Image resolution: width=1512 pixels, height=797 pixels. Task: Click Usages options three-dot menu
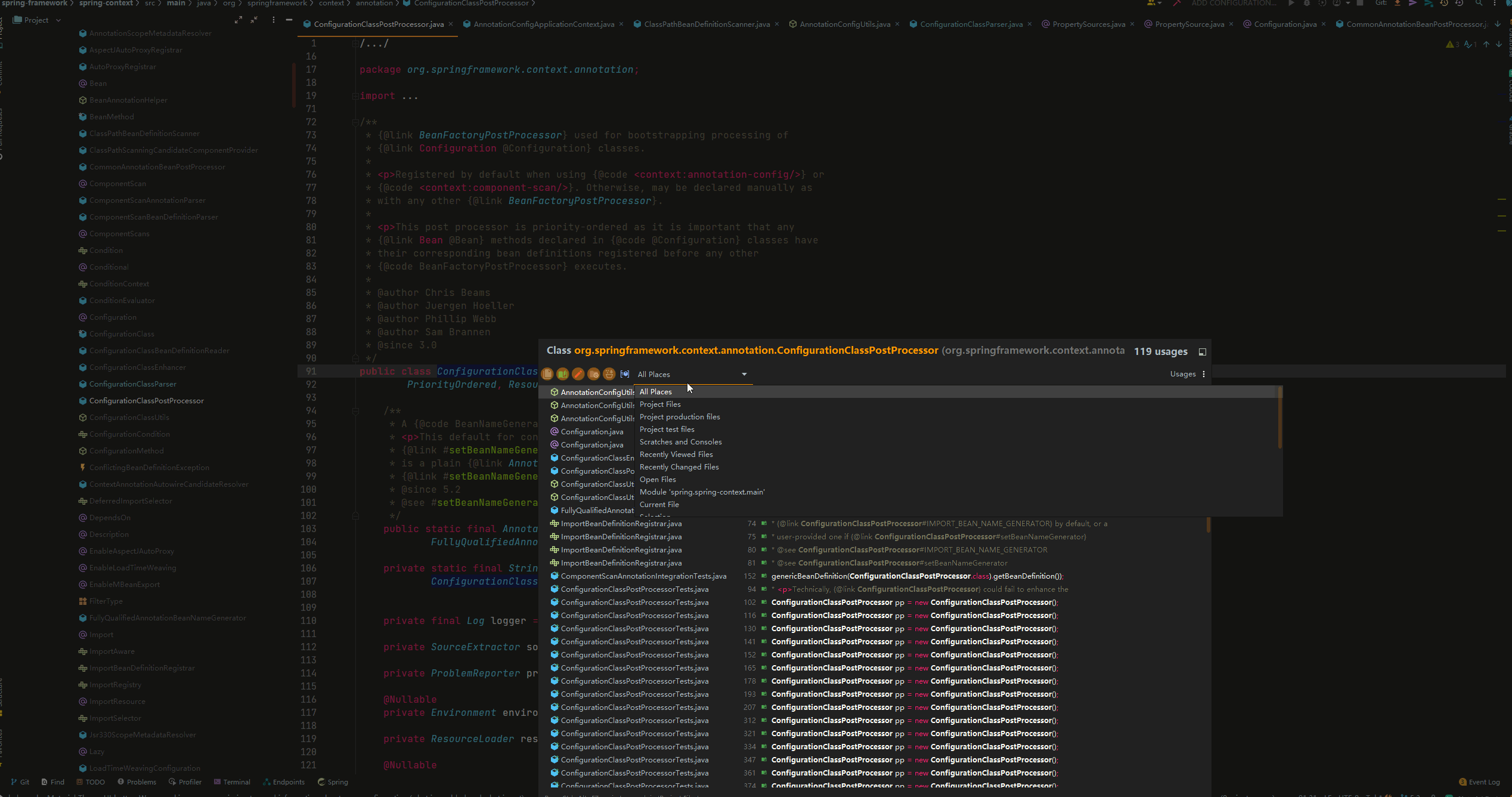pyautogui.click(x=1204, y=374)
